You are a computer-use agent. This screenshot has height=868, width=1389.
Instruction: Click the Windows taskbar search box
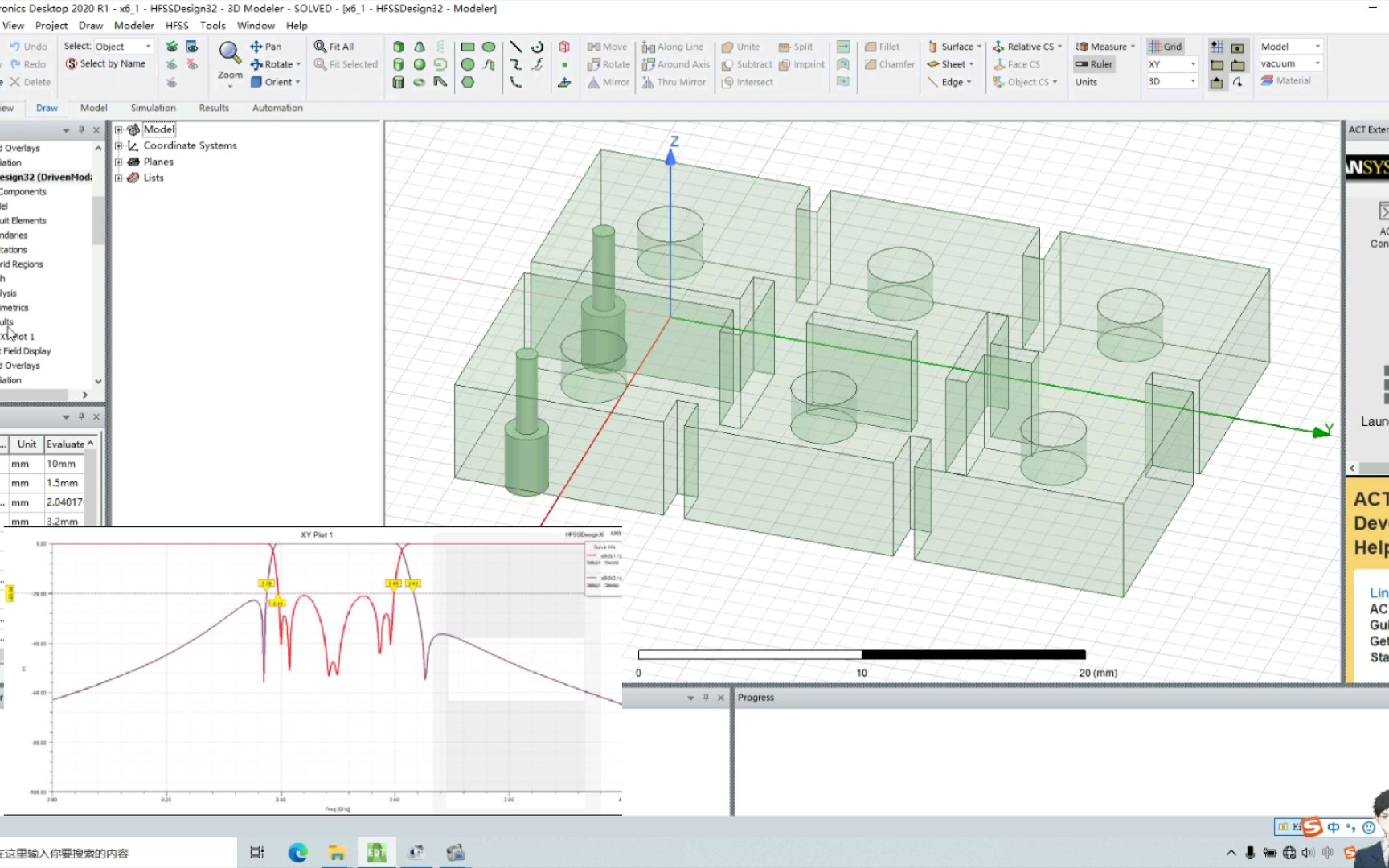117,853
